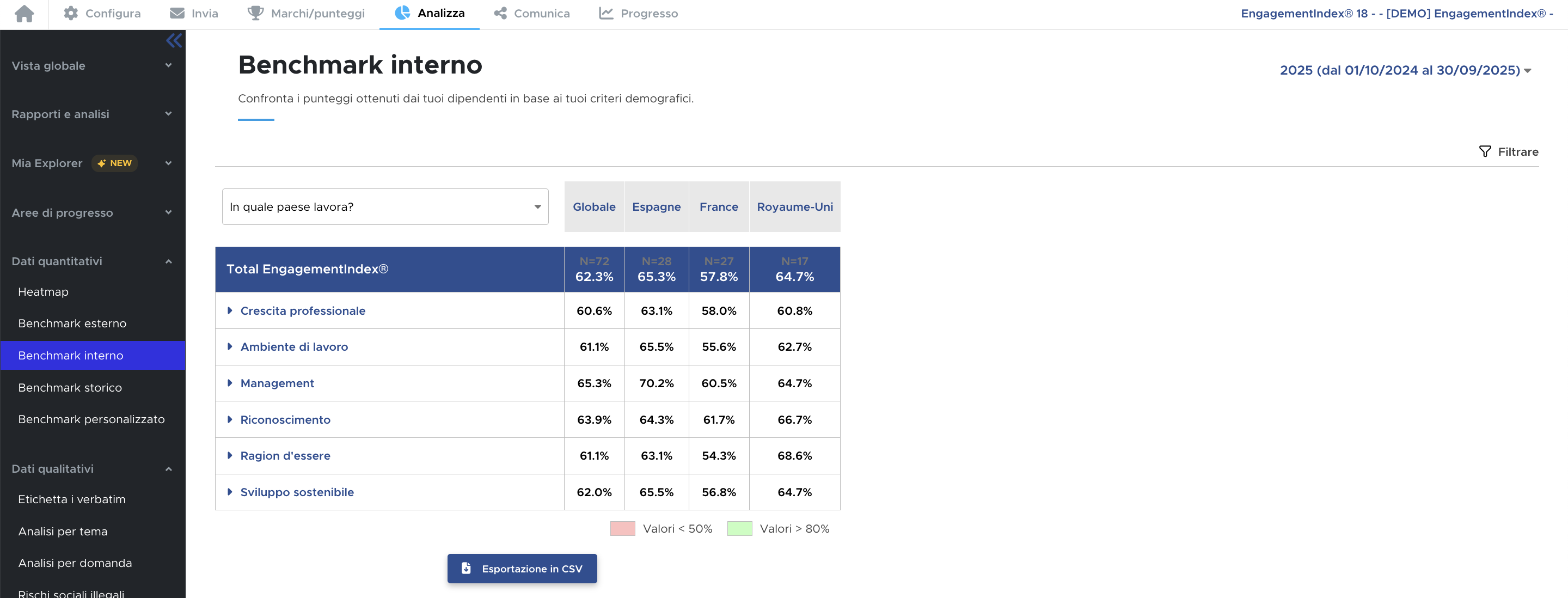1568x598 pixels.
Task: Click the Marchi/punteggi trophy icon
Action: [x=256, y=14]
